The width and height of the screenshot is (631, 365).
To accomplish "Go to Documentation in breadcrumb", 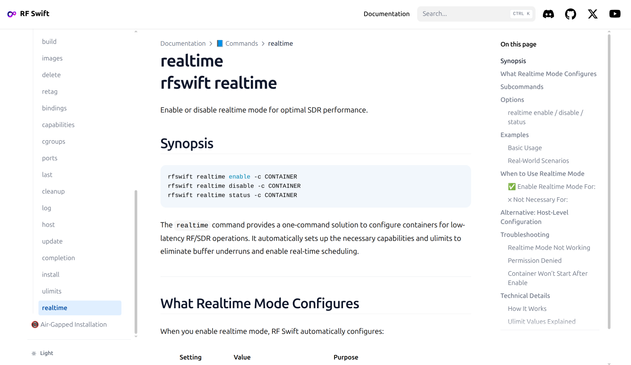I will coord(183,43).
